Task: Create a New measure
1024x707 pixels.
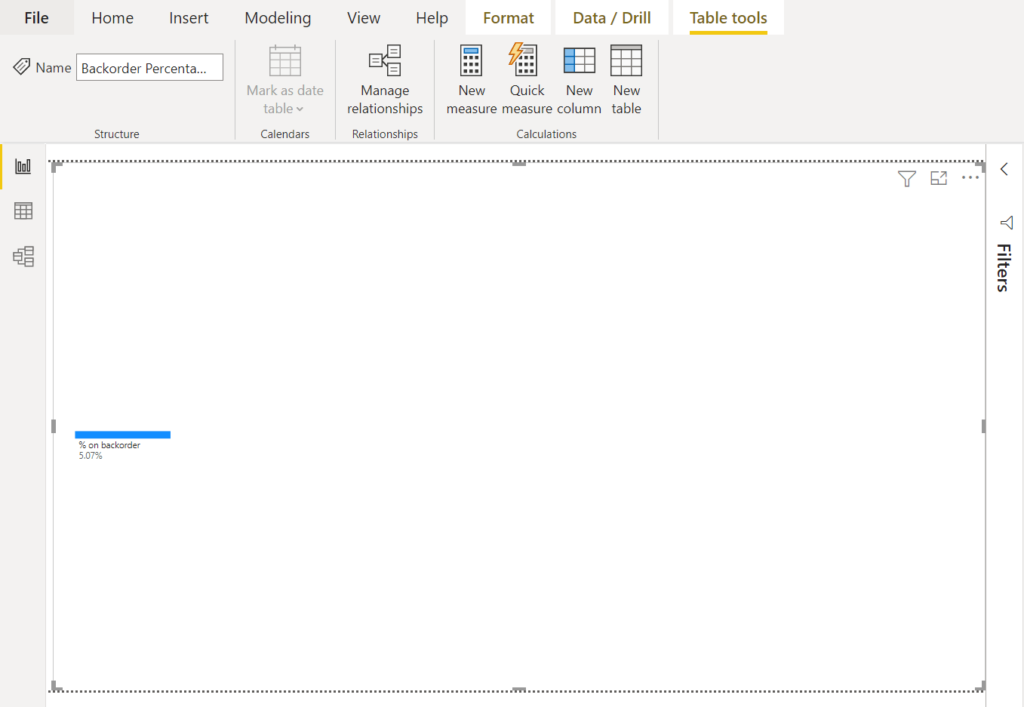Action: (471, 78)
